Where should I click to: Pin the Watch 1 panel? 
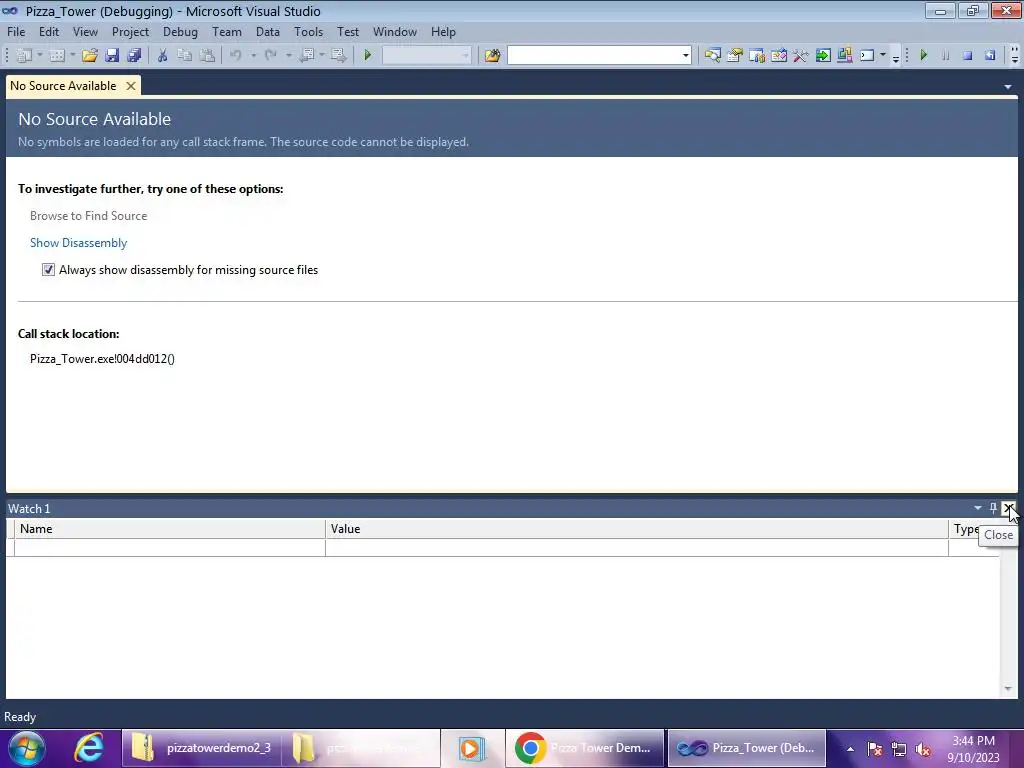(993, 508)
